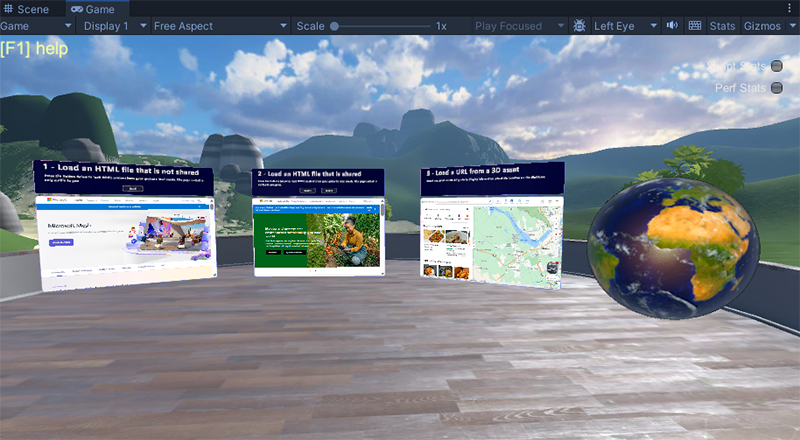Expand the Free Aspect resolution dropdown
This screenshot has height=440, width=800.
tap(220, 26)
